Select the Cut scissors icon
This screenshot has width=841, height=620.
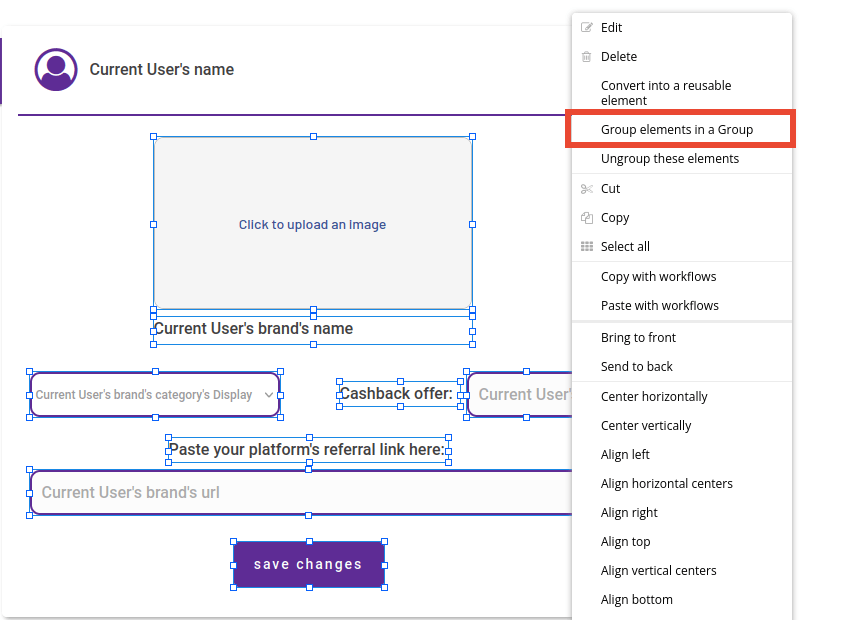(x=588, y=188)
